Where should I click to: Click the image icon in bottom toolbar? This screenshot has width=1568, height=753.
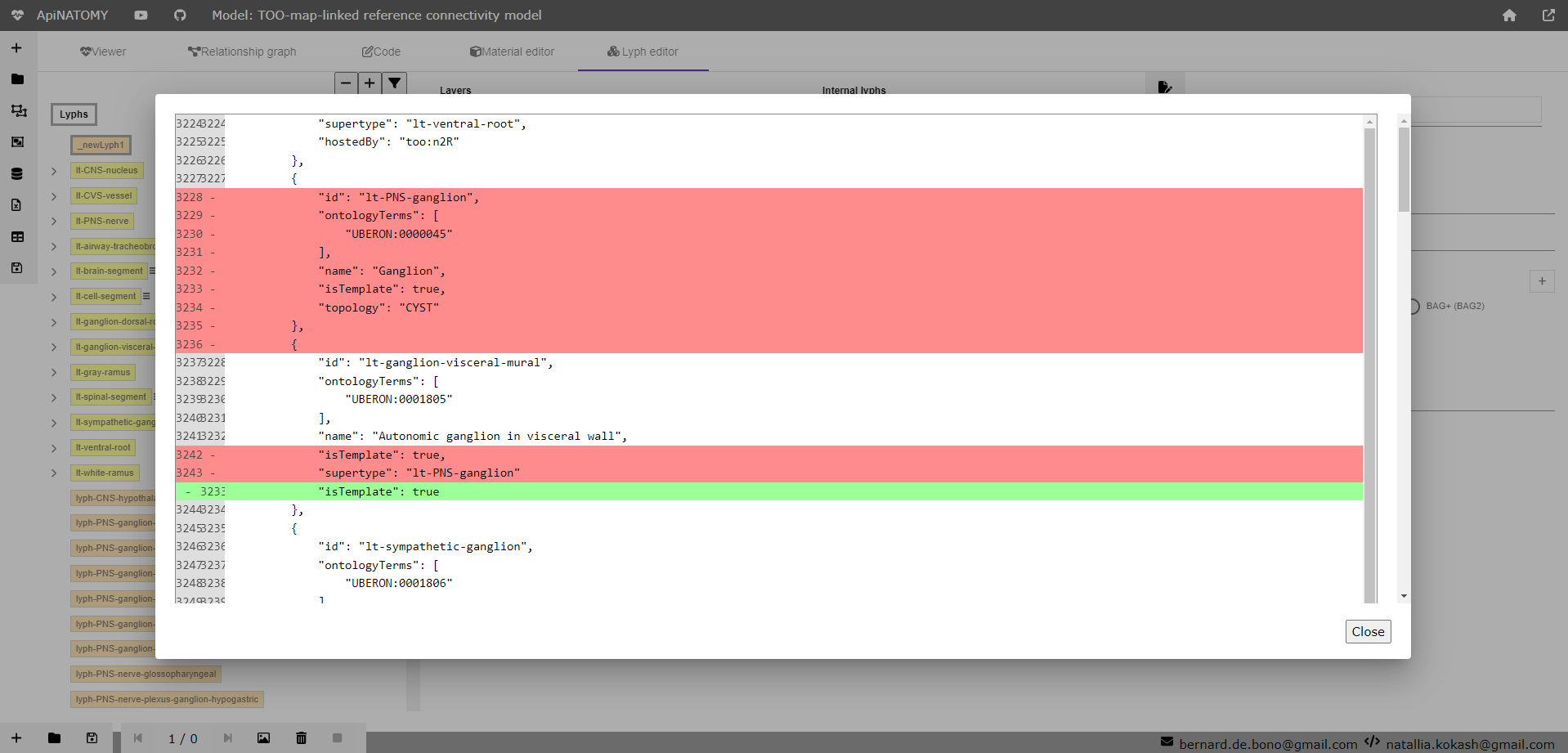click(x=263, y=738)
